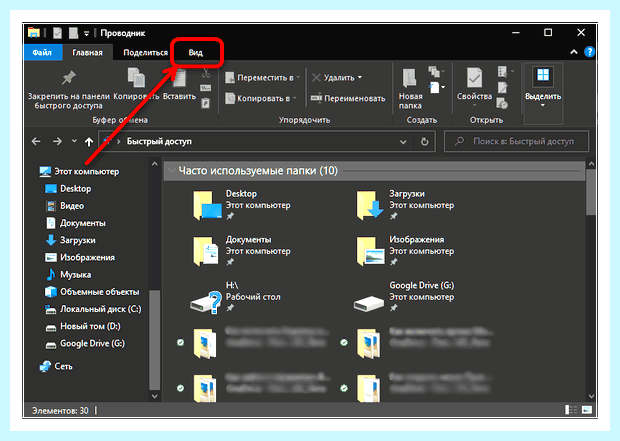Open the recent locations dropdown
This screenshot has width=620, height=441.
click(x=74, y=141)
